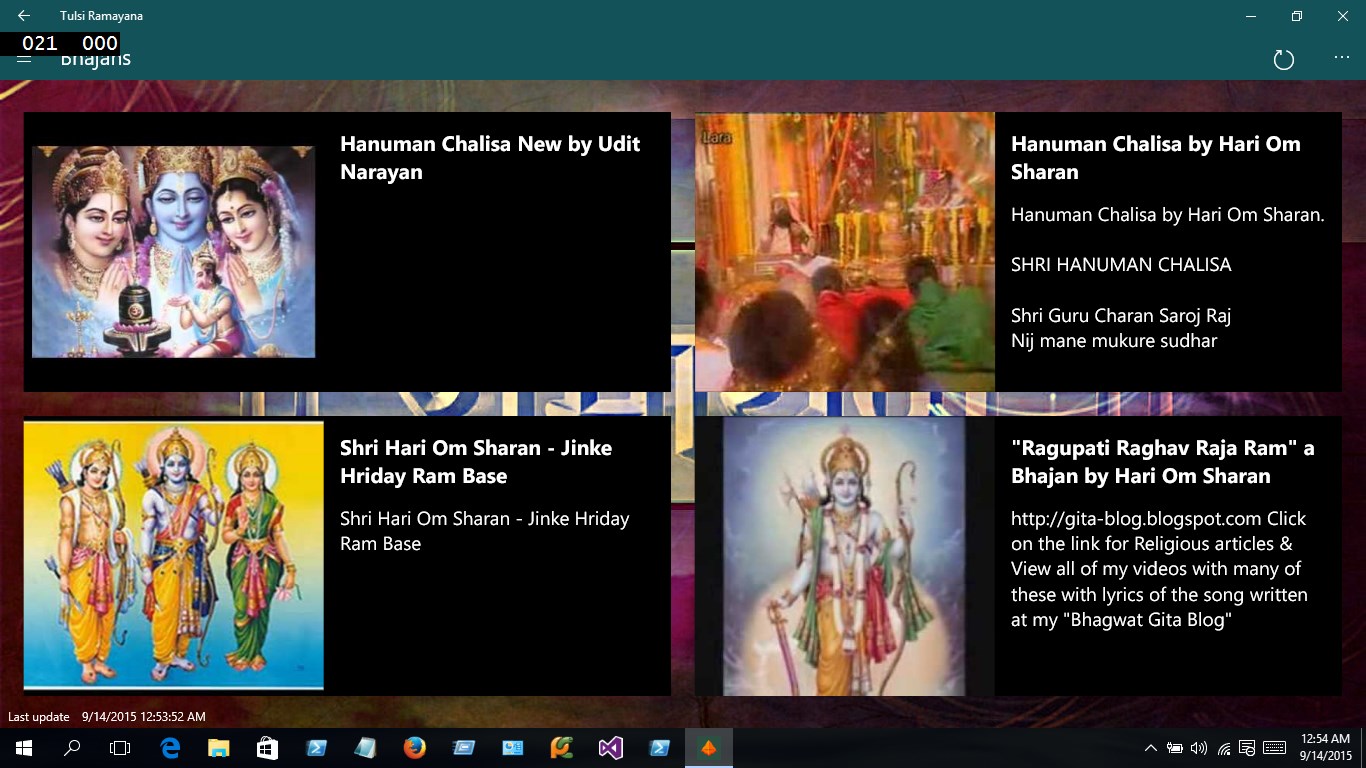Open the temple video thumbnail for Hari Om Sharan's Hanuman Chalisa
This screenshot has width=1366, height=768.
click(x=845, y=252)
